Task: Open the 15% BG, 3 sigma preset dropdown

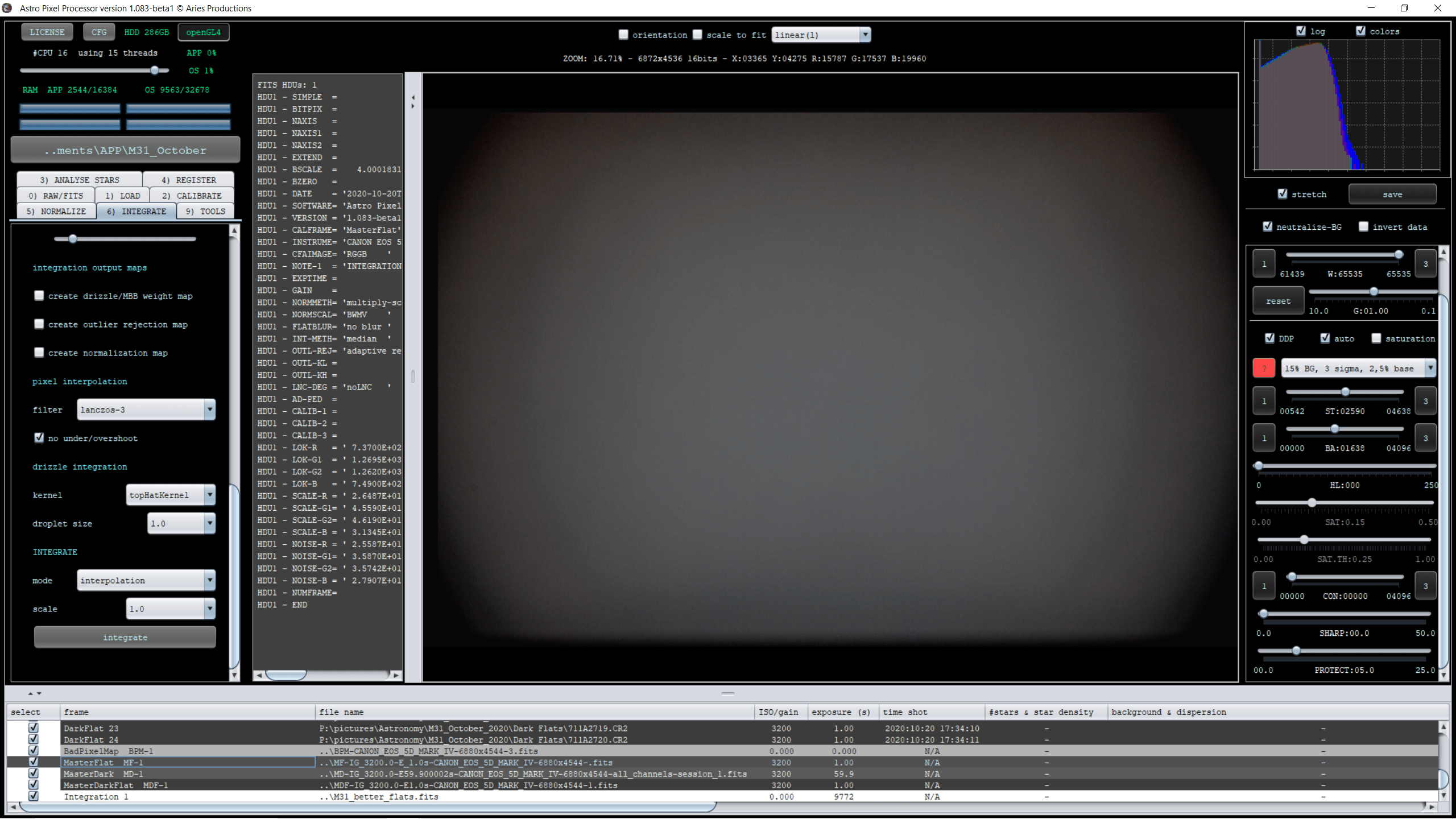Action: [x=1429, y=369]
